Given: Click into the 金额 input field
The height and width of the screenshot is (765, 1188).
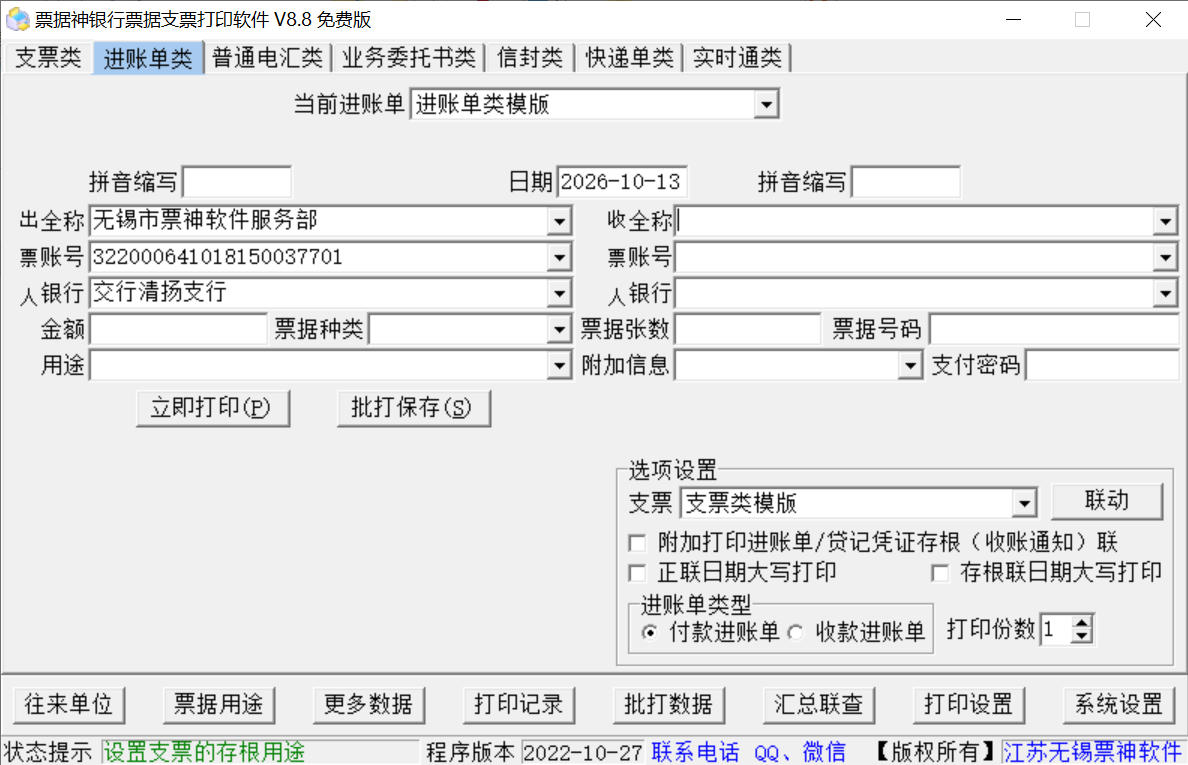Looking at the screenshot, I should (x=179, y=329).
